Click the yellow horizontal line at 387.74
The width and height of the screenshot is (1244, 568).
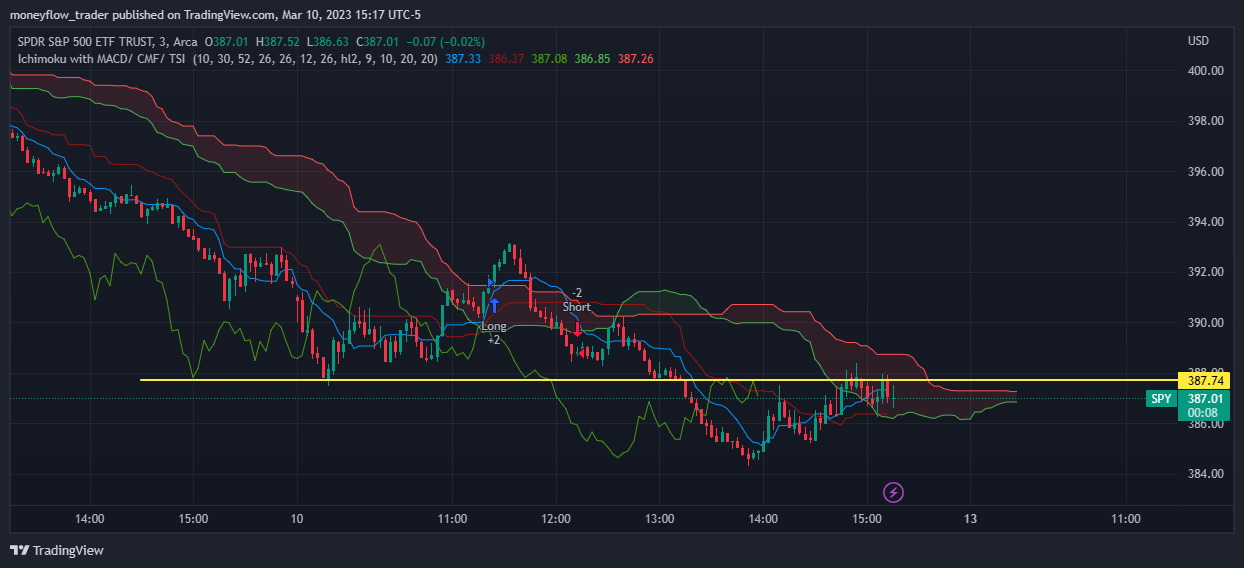(660, 380)
